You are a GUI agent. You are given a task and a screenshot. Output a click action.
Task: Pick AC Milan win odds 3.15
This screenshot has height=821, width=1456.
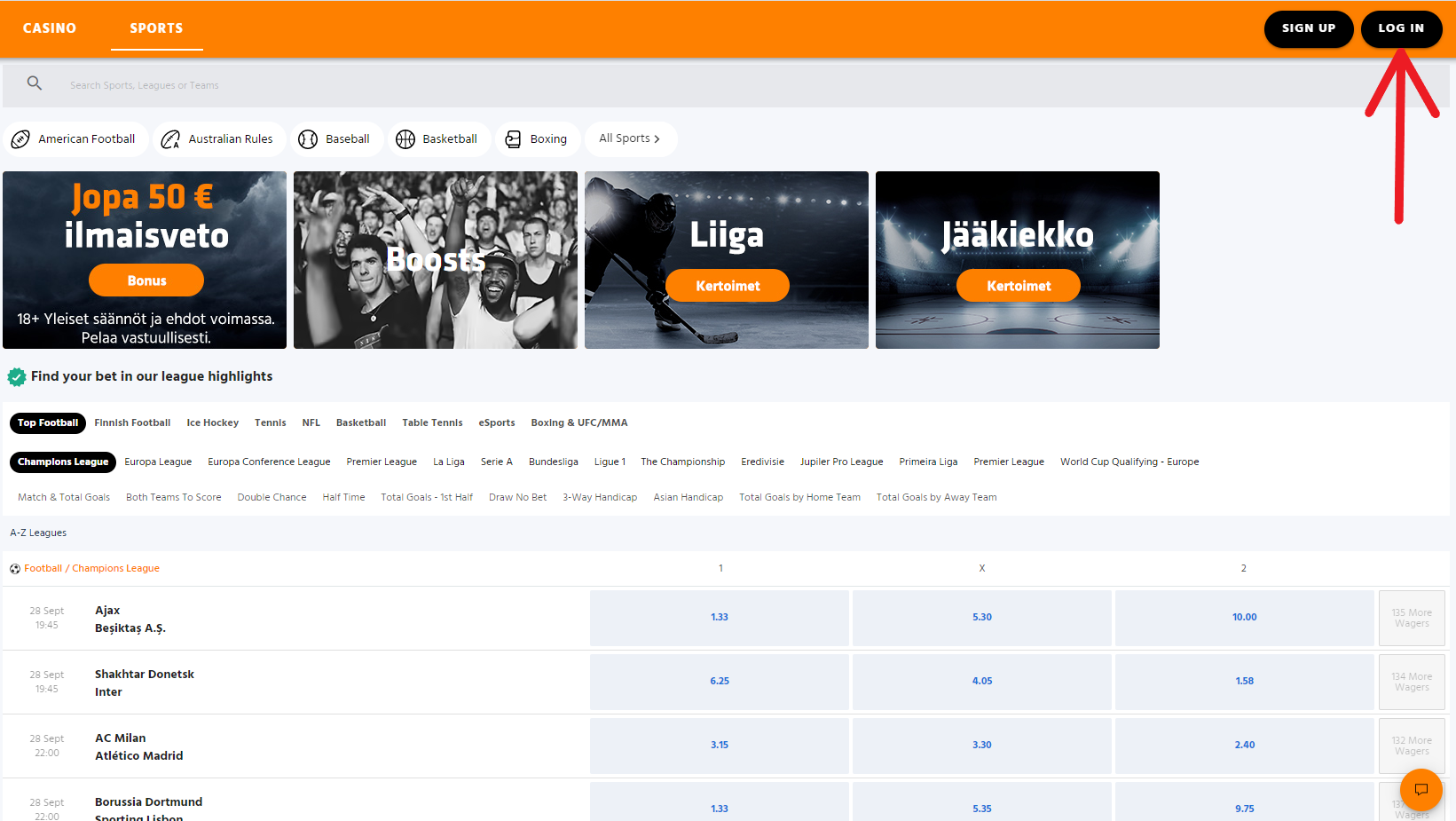click(x=720, y=746)
